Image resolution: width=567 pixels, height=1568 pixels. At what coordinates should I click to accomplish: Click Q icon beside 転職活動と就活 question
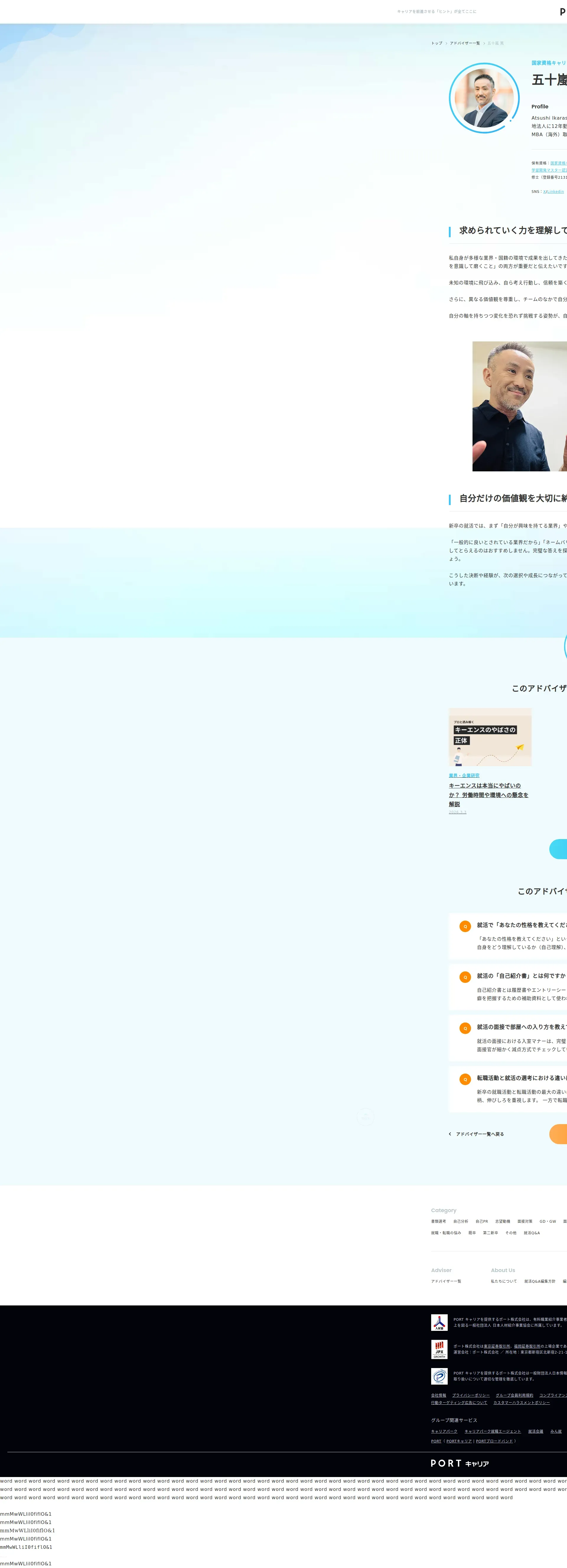pyautogui.click(x=465, y=1079)
